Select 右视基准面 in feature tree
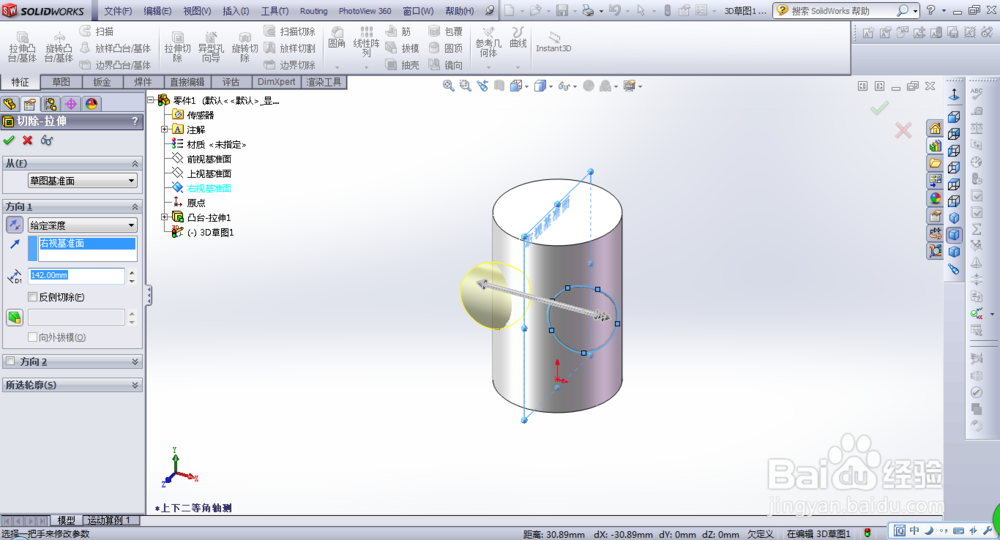Screen dimensions: 1000x540 coord(209,188)
